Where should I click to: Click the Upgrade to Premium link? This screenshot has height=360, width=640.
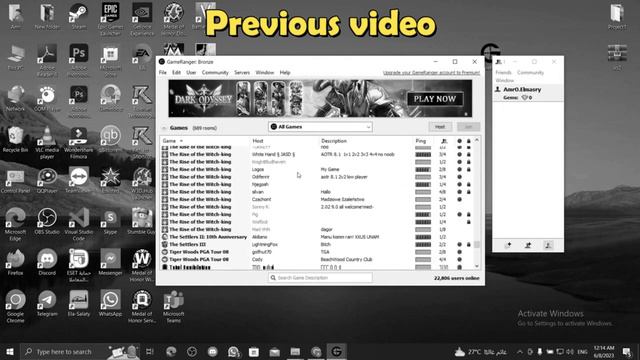[431, 73]
